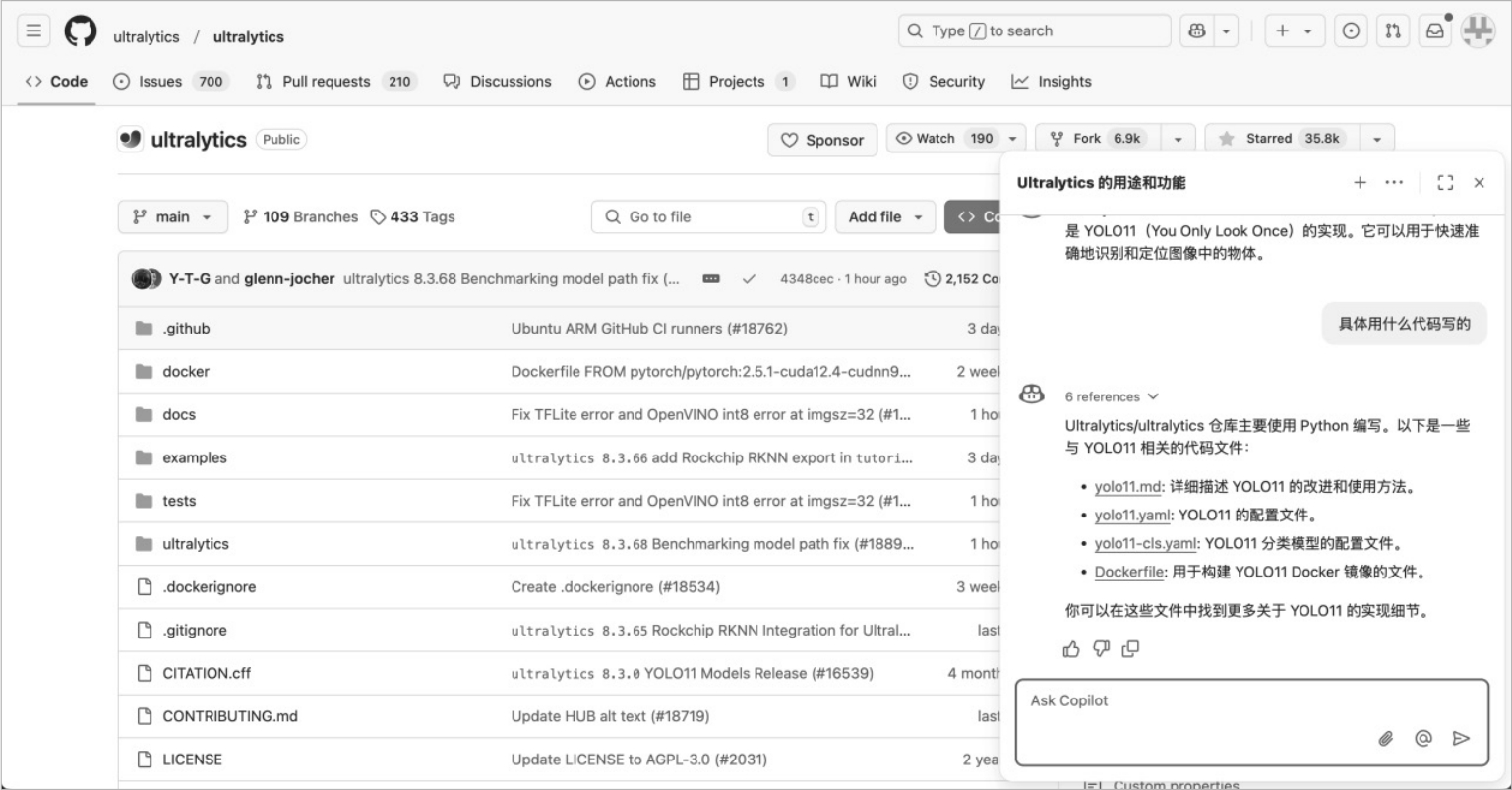Send the Copilot message
The height and width of the screenshot is (790, 1512).
[x=1461, y=738]
